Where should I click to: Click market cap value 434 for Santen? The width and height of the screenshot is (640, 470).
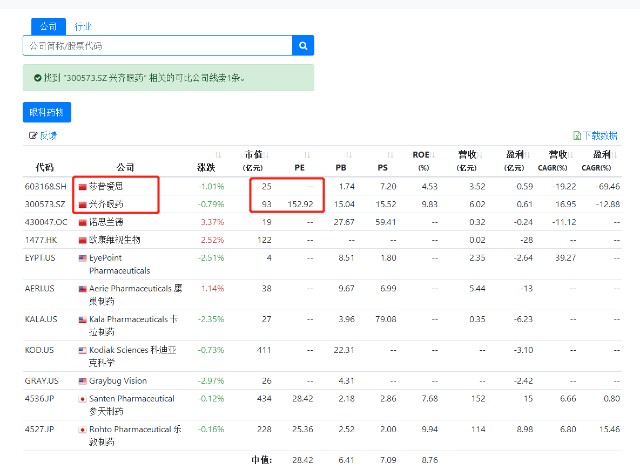264,399
